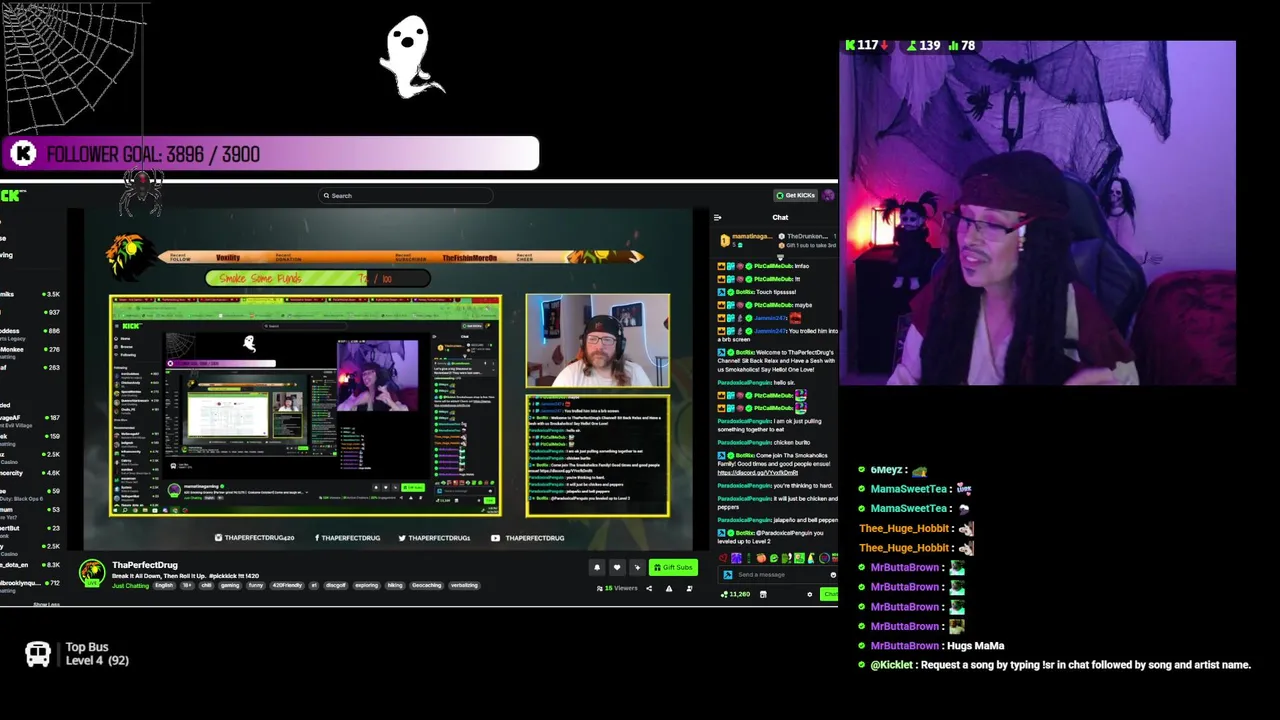This screenshot has width=1280, height=720.
Task: Select the exploring tag
Action: (x=366, y=585)
